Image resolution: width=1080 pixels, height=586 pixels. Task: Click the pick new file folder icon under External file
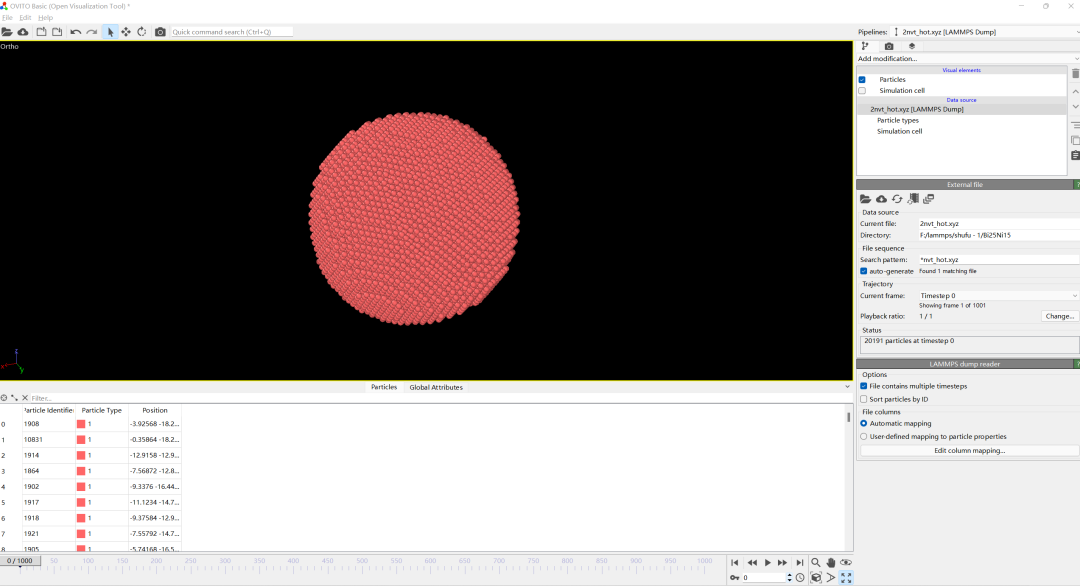tap(865, 199)
